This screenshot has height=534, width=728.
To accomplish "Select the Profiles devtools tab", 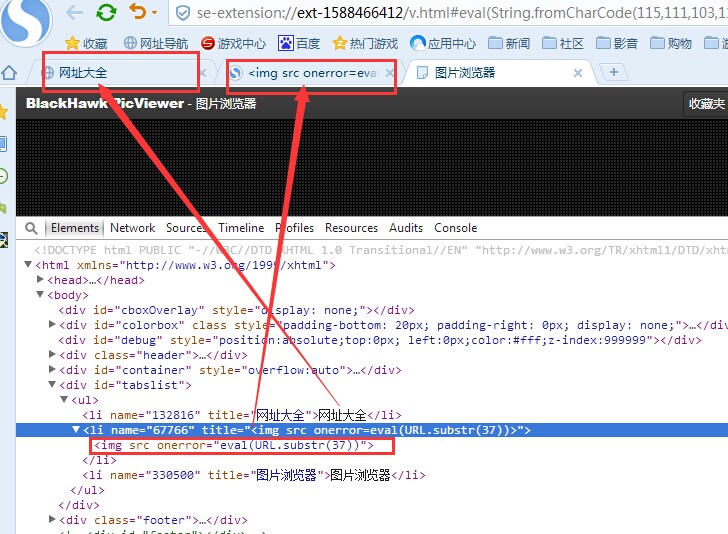I will click(x=294, y=228).
